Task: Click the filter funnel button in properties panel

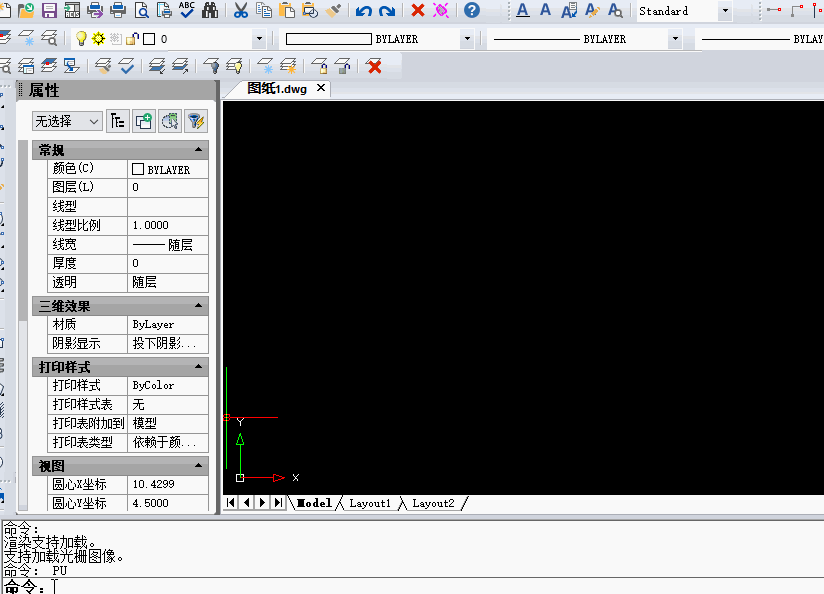Action: (x=196, y=121)
